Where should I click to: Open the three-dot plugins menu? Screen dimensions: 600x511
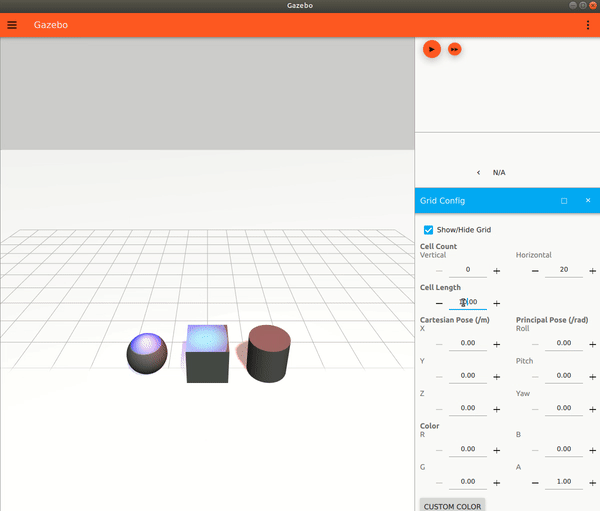tap(588, 25)
